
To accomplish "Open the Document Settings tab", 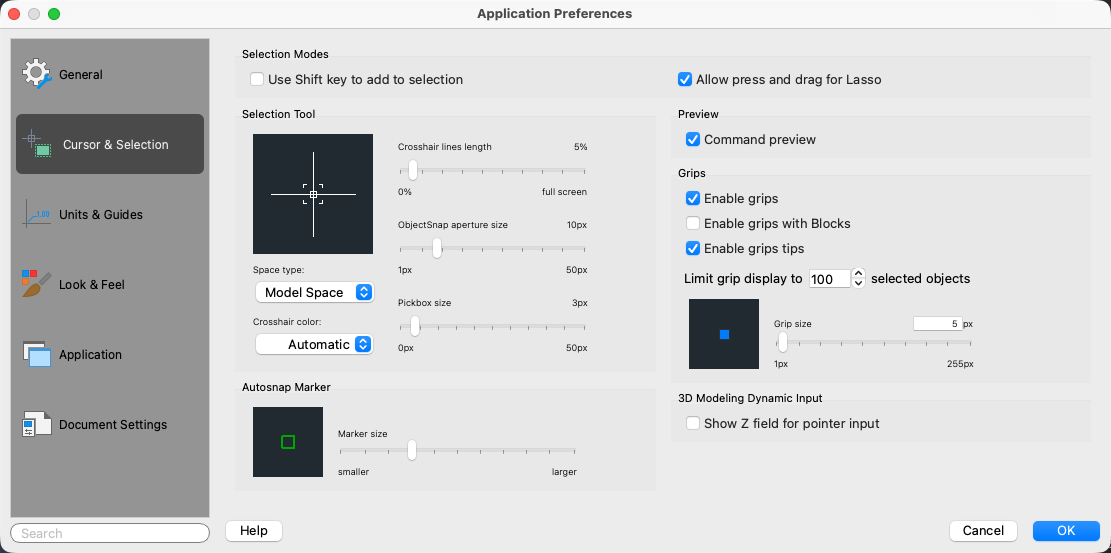I will pos(113,424).
